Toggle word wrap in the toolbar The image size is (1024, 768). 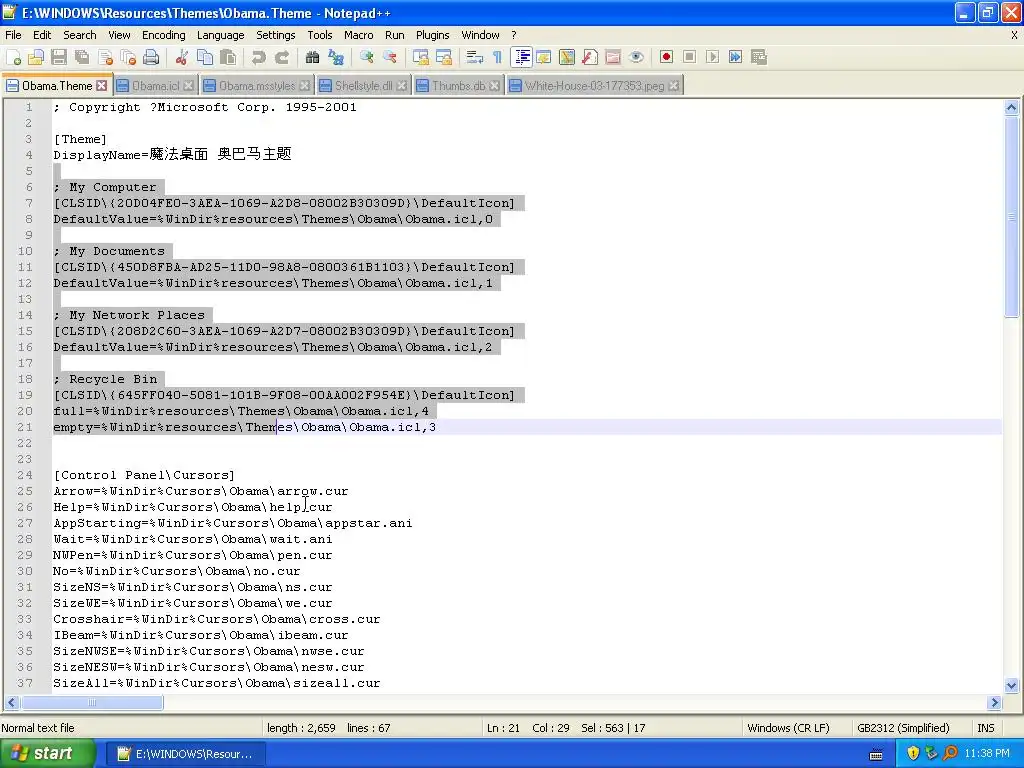(475, 57)
